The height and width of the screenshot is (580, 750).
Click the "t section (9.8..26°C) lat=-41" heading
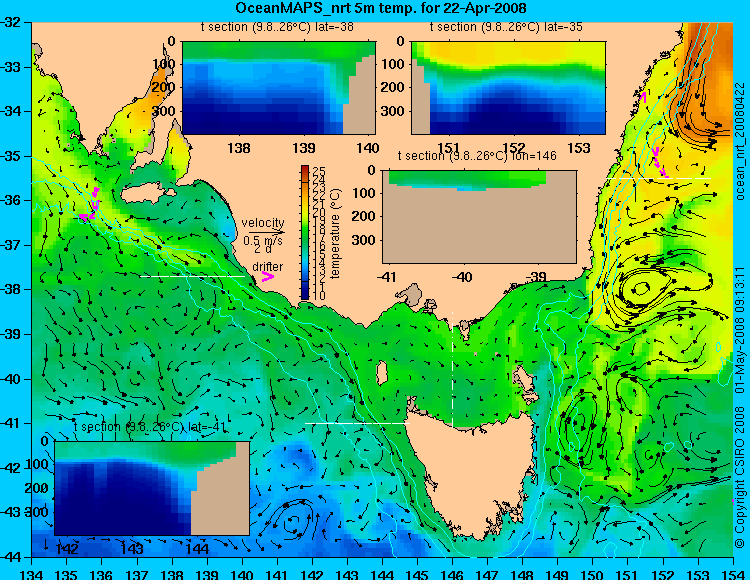(150, 426)
